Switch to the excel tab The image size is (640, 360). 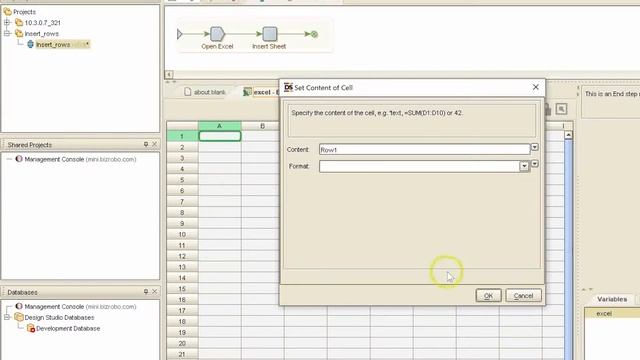[260, 92]
